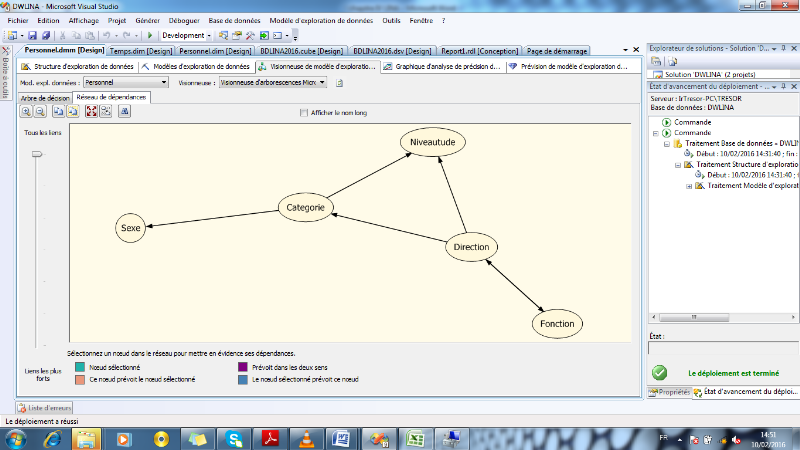Open Internet Explorer from taskbar
Screen dimensions: 800x450
pyautogui.click(x=53, y=439)
